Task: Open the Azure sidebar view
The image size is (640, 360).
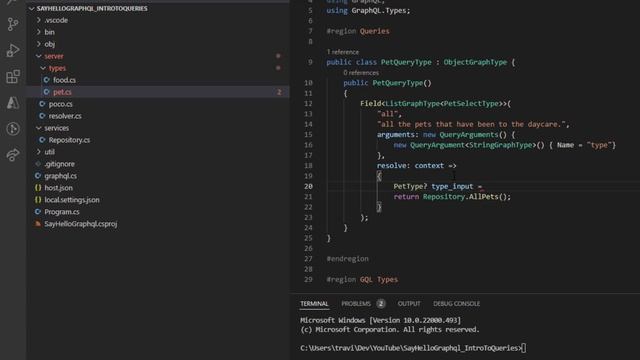Action: pos(13,102)
